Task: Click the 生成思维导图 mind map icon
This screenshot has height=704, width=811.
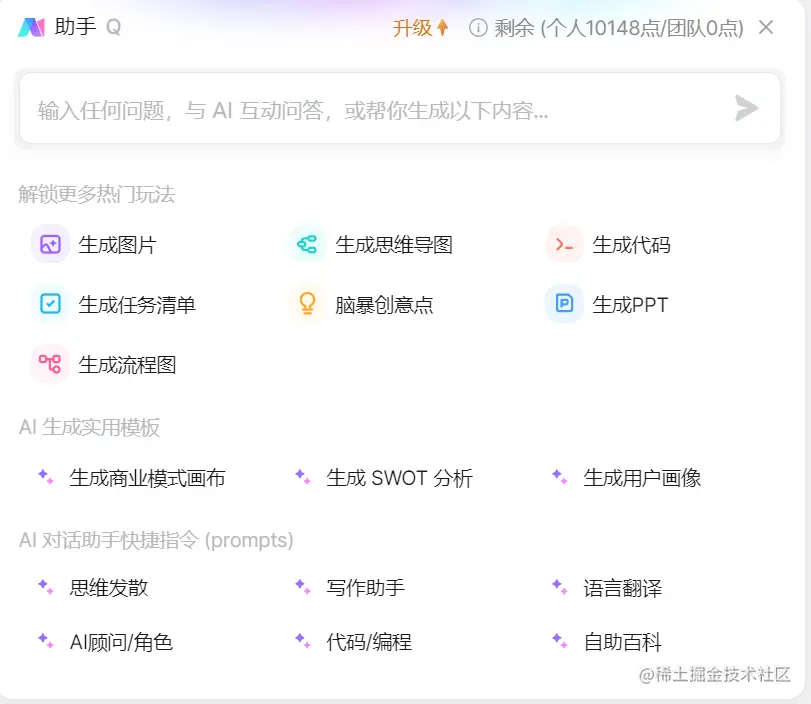Action: (x=307, y=244)
